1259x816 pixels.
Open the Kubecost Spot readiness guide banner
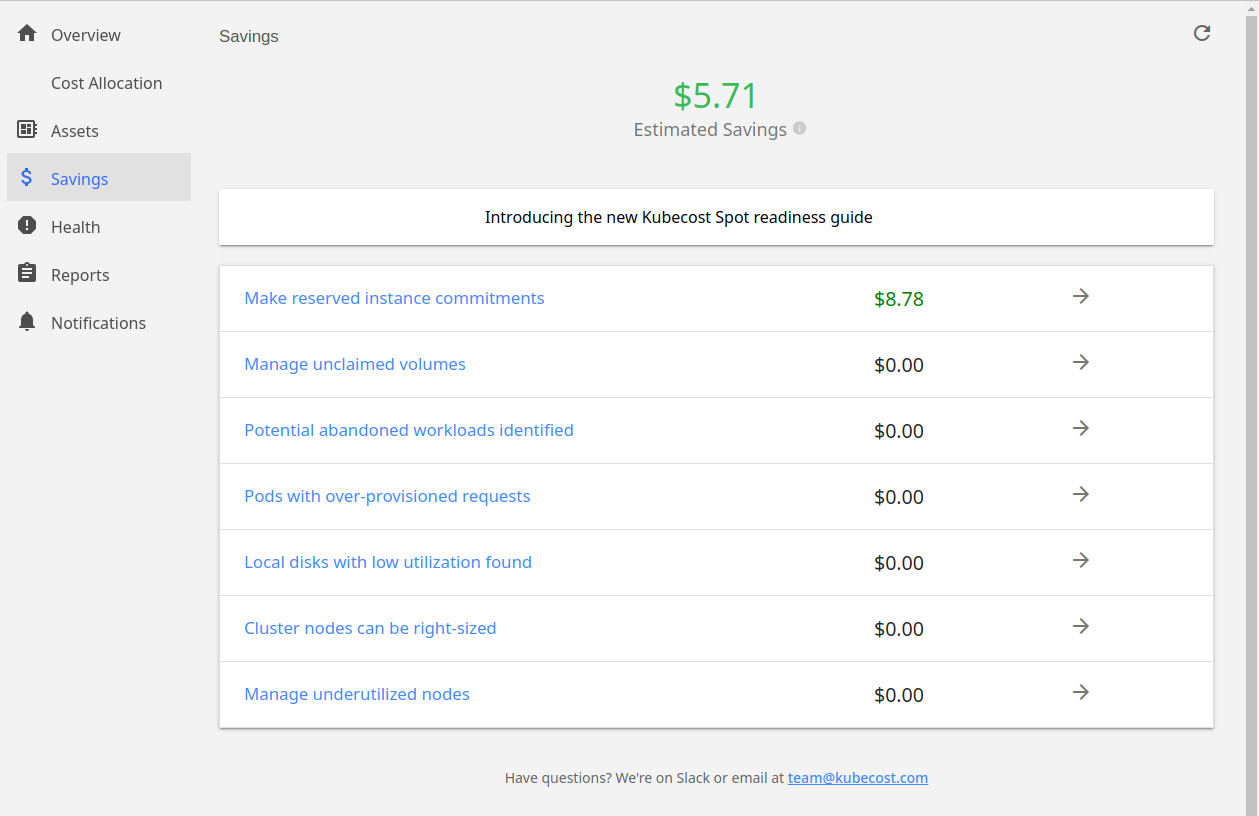tap(678, 217)
